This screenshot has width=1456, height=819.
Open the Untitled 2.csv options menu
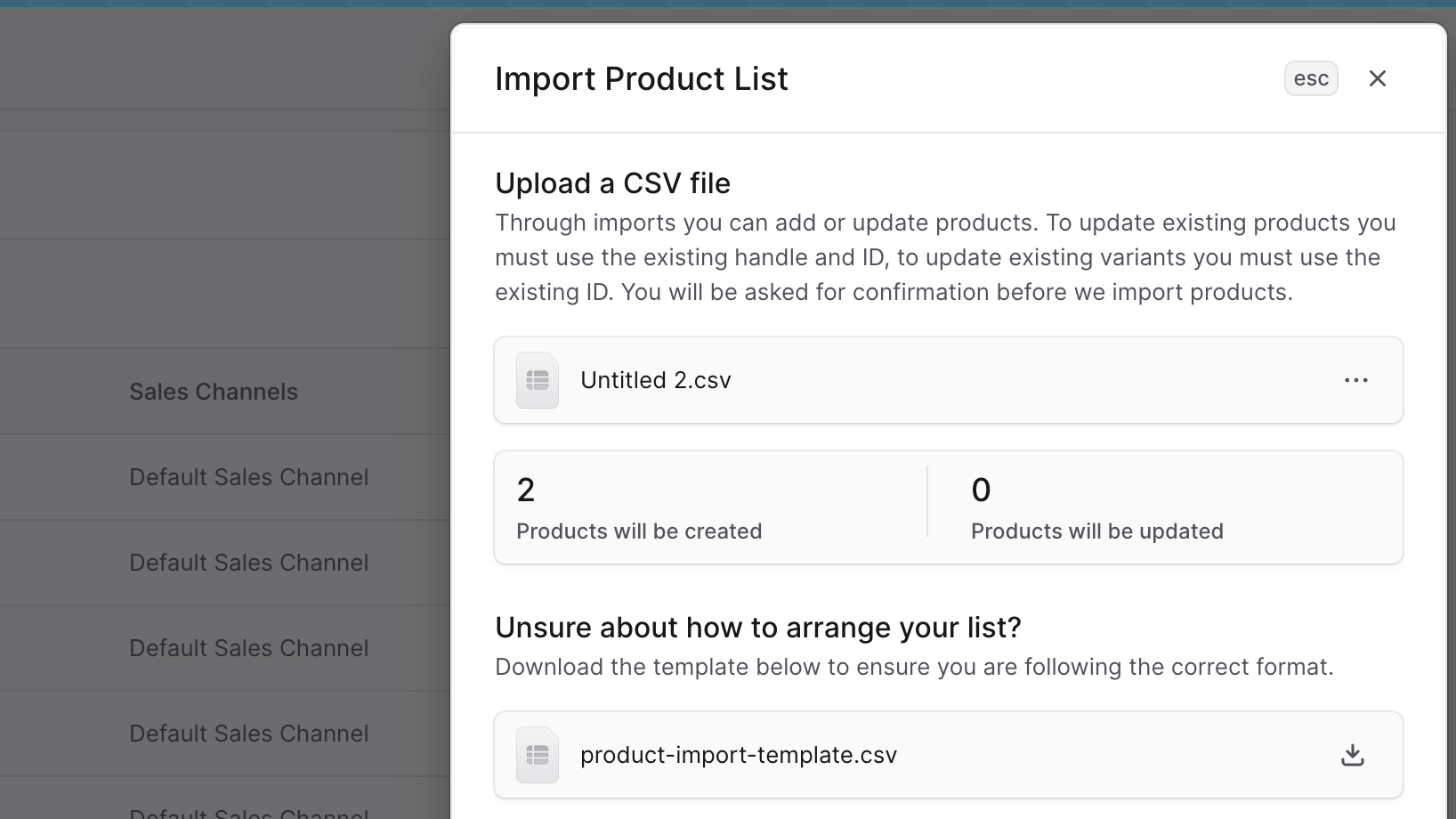[x=1355, y=380]
